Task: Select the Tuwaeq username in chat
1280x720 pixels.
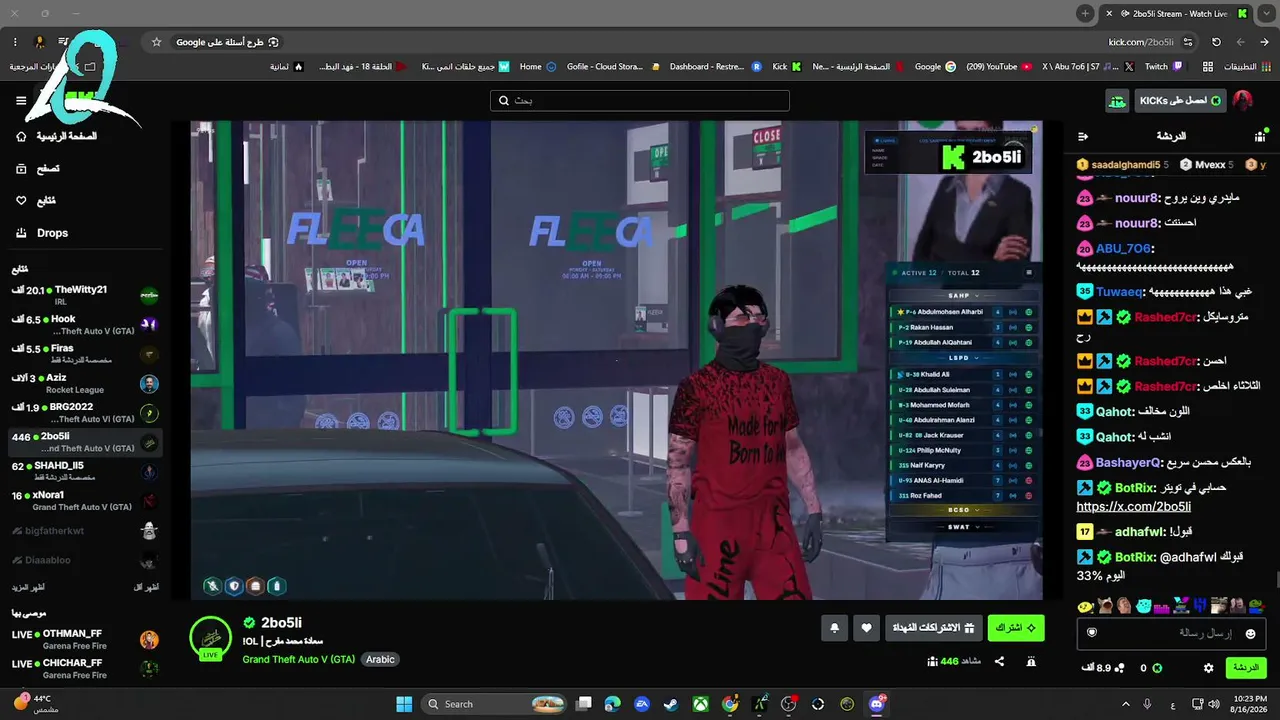Action: point(1119,292)
